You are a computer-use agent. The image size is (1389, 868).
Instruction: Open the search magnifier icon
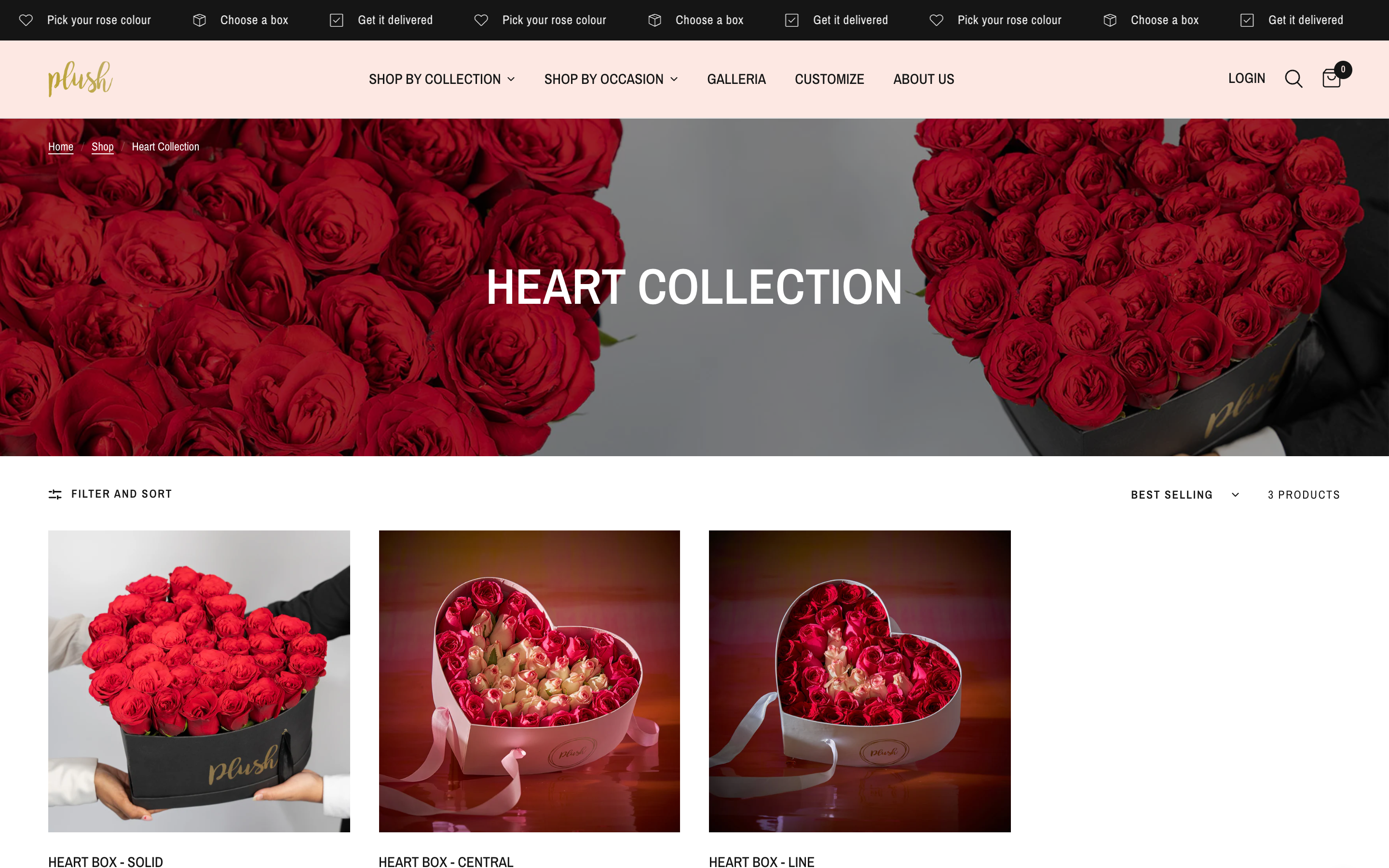pos(1293,79)
